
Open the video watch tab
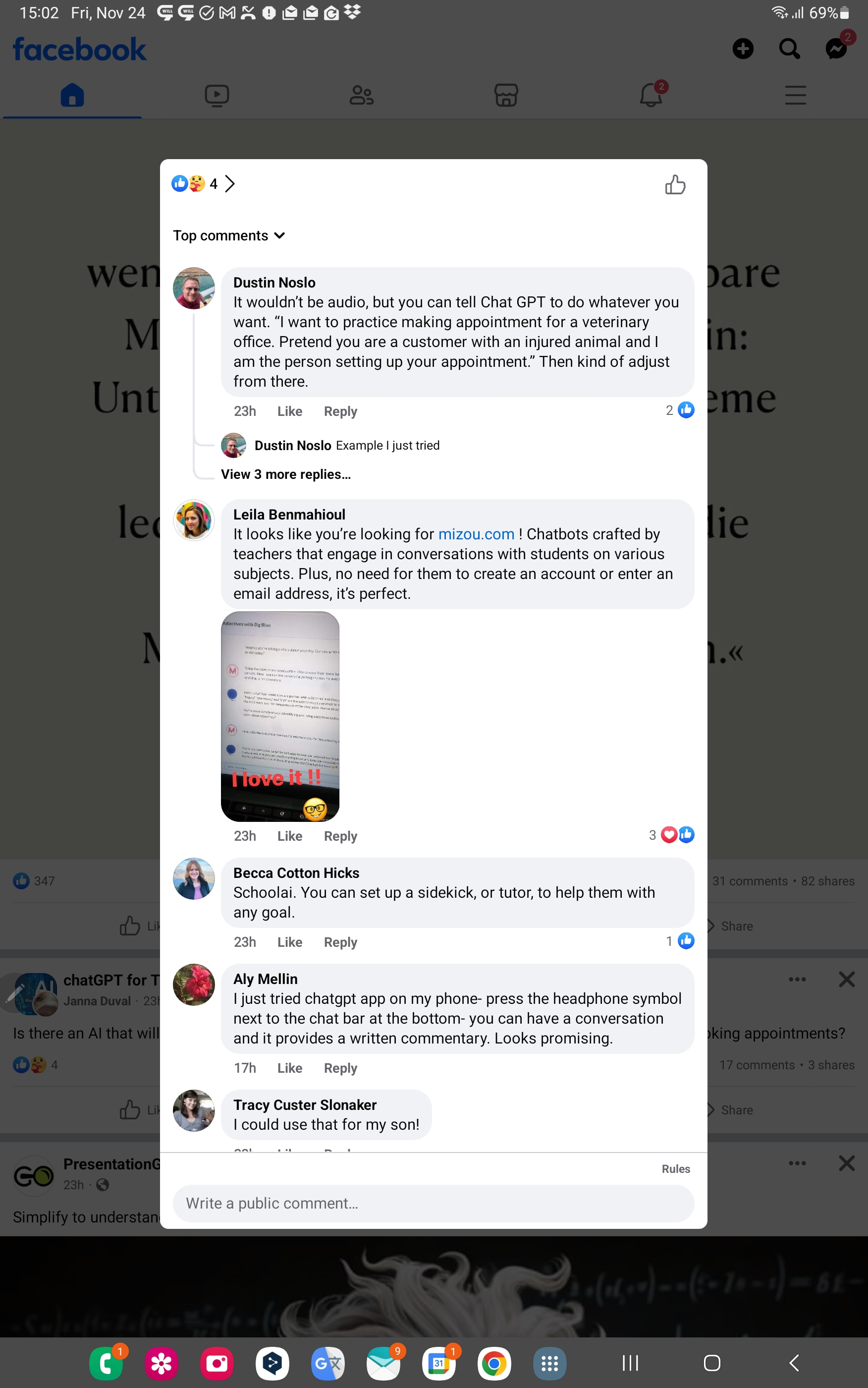[x=217, y=95]
